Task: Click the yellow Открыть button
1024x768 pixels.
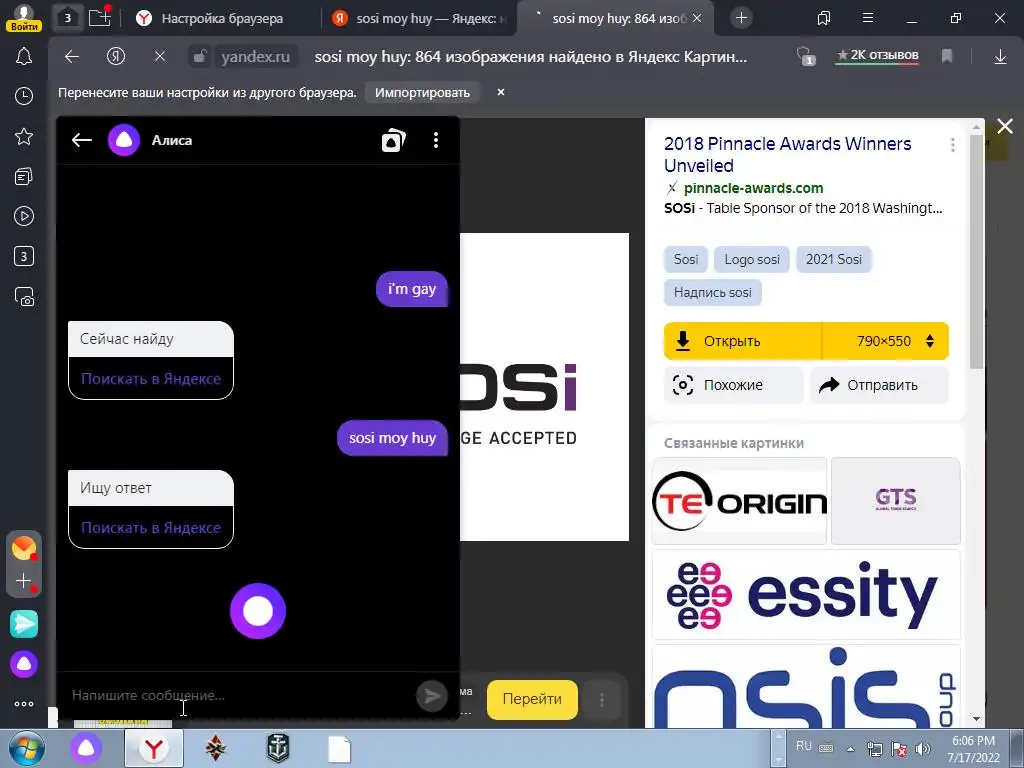Action: point(743,341)
